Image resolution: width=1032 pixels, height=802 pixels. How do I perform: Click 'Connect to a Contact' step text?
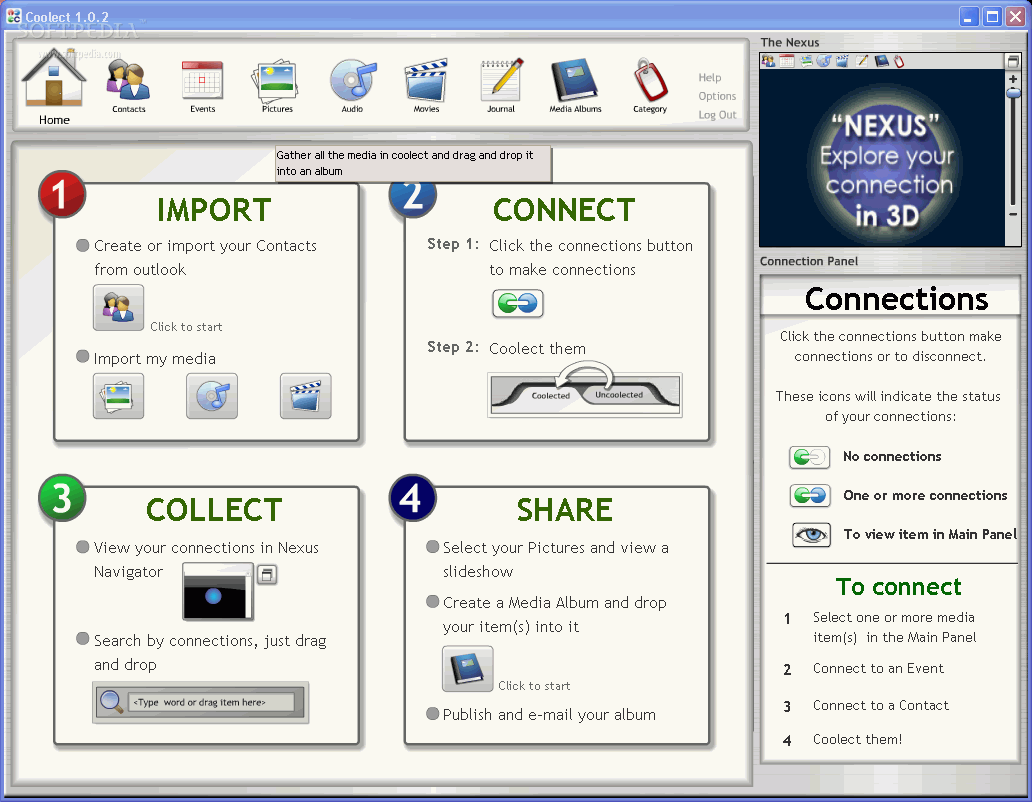(881, 705)
